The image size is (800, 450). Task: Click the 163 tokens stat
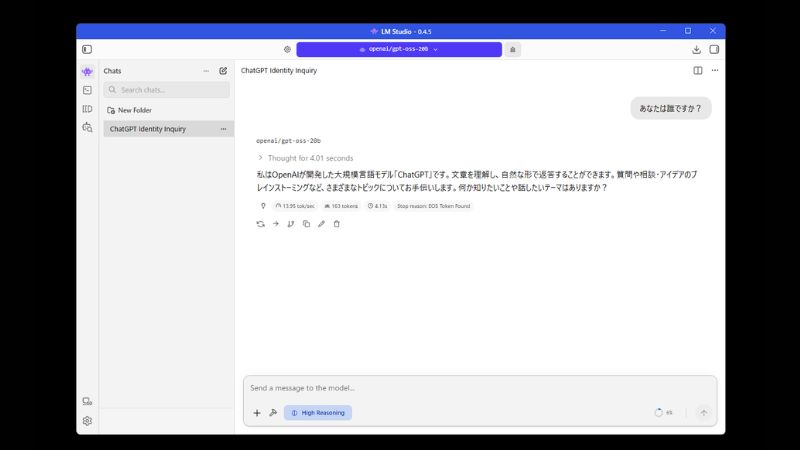[x=341, y=206]
